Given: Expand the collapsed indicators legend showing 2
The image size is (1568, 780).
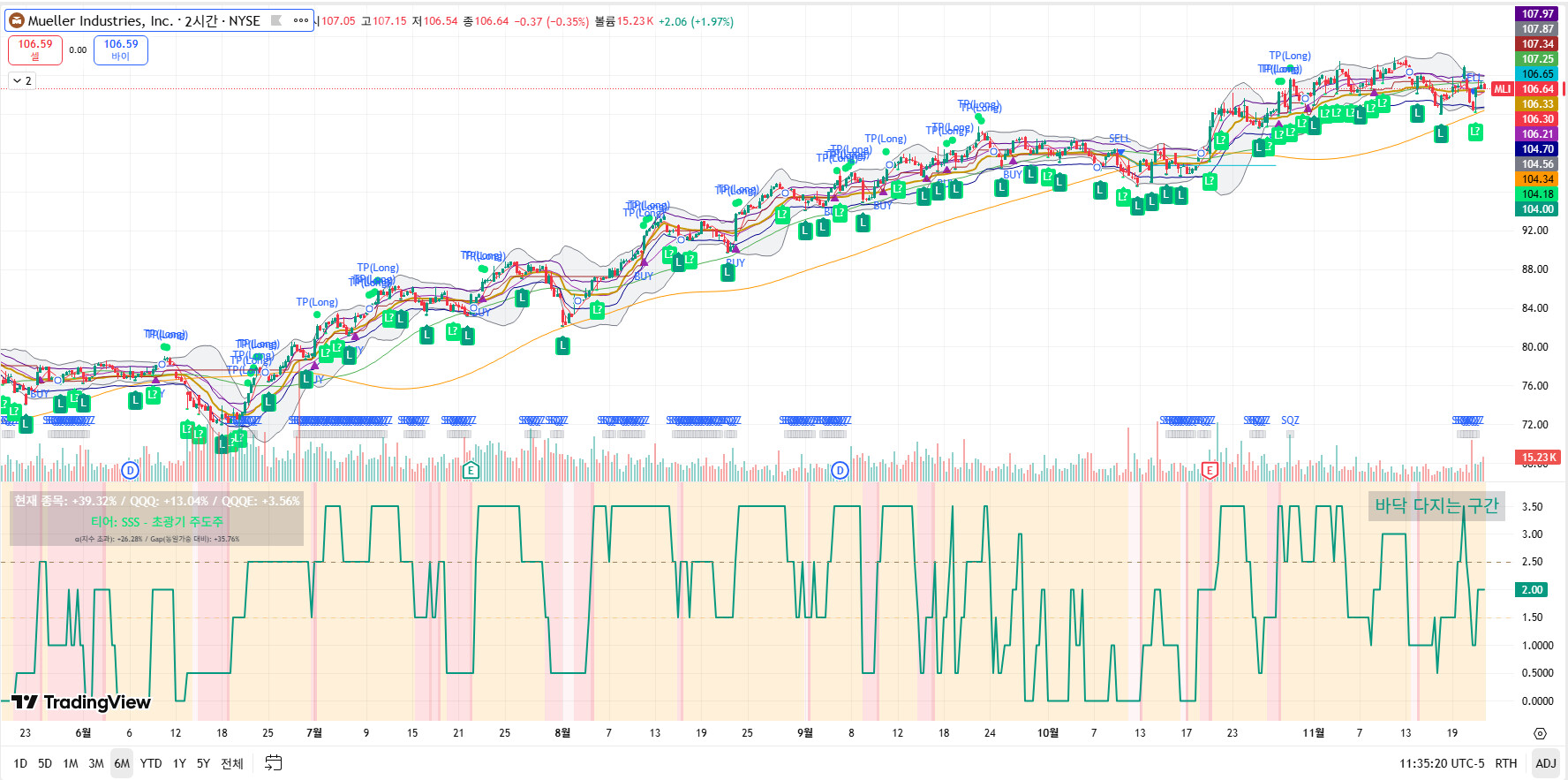Looking at the screenshot, I should (x=22, y=80).
